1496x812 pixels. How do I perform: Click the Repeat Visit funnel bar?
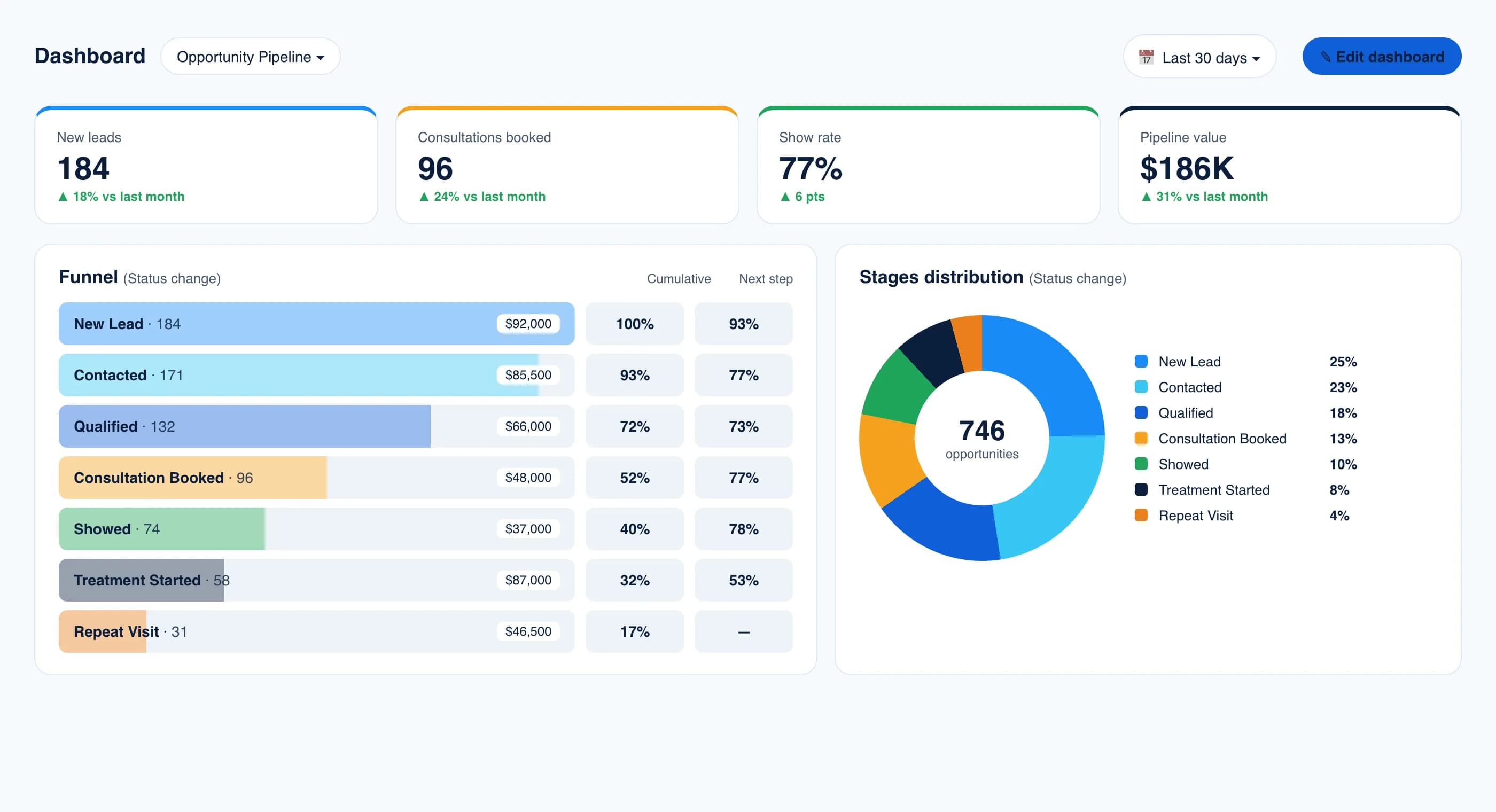click(x=316, y=631)
